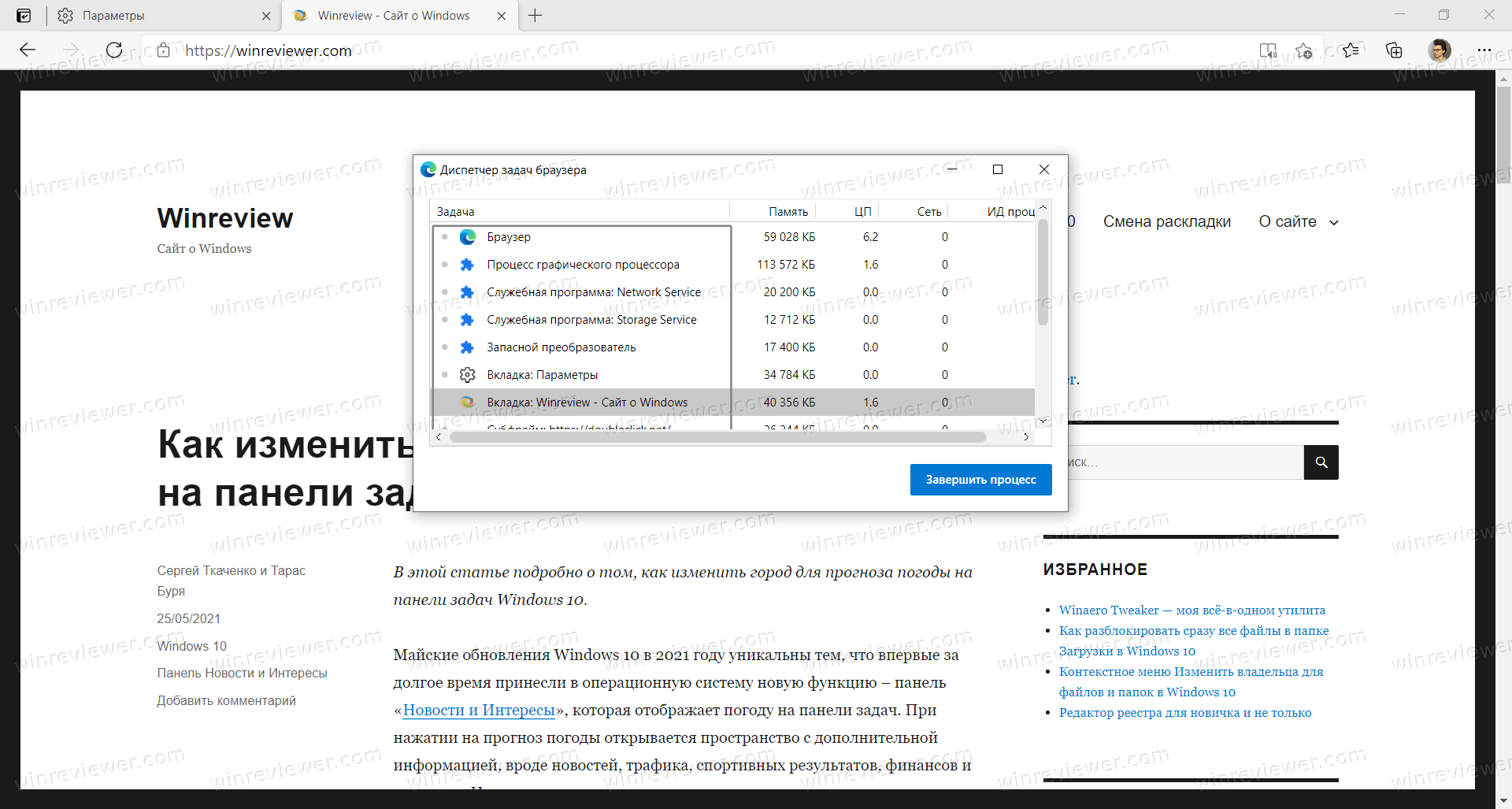Sort by the ИД процесса column header

coord(992,211)
